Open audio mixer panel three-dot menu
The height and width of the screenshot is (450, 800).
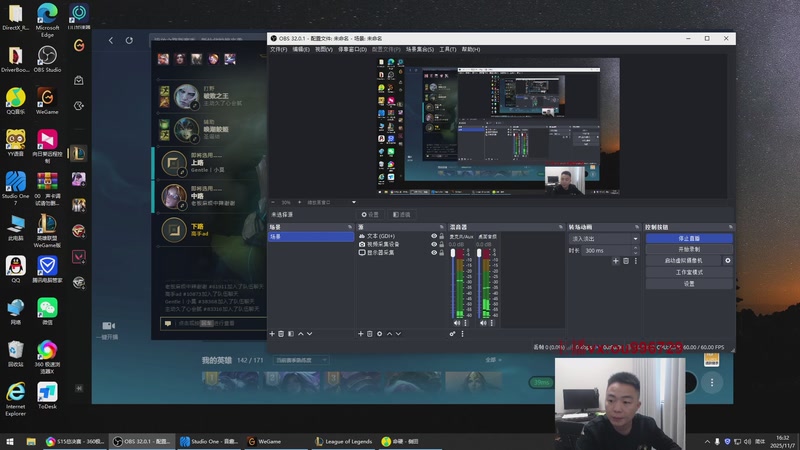tap(463, 334)
